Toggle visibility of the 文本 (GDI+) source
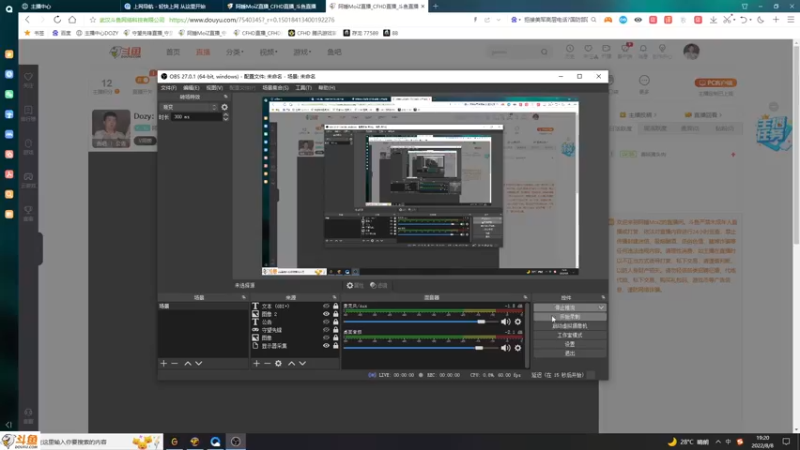This screenshot has height=450, width=800. (x=326, y=306)
